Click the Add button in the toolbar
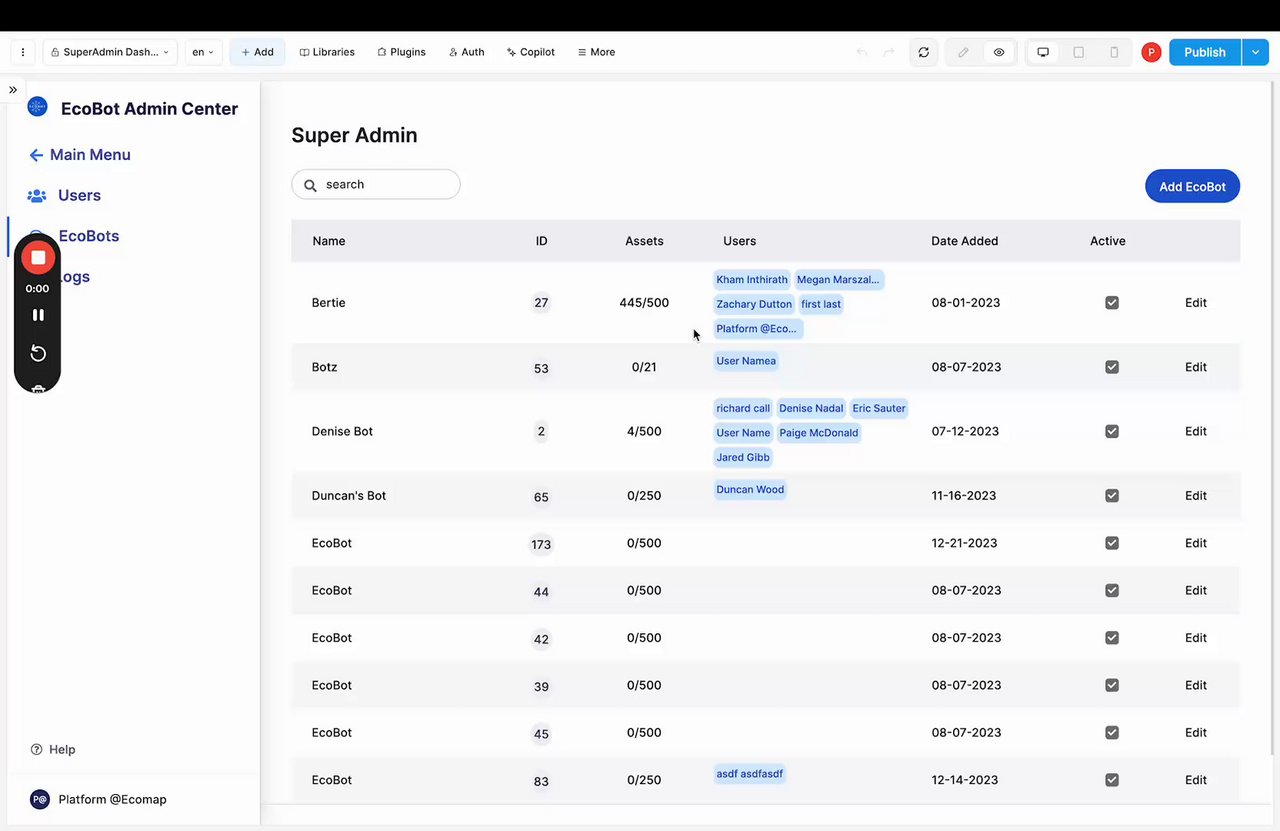The image size is (1280, 831). [x=257, y=52]
